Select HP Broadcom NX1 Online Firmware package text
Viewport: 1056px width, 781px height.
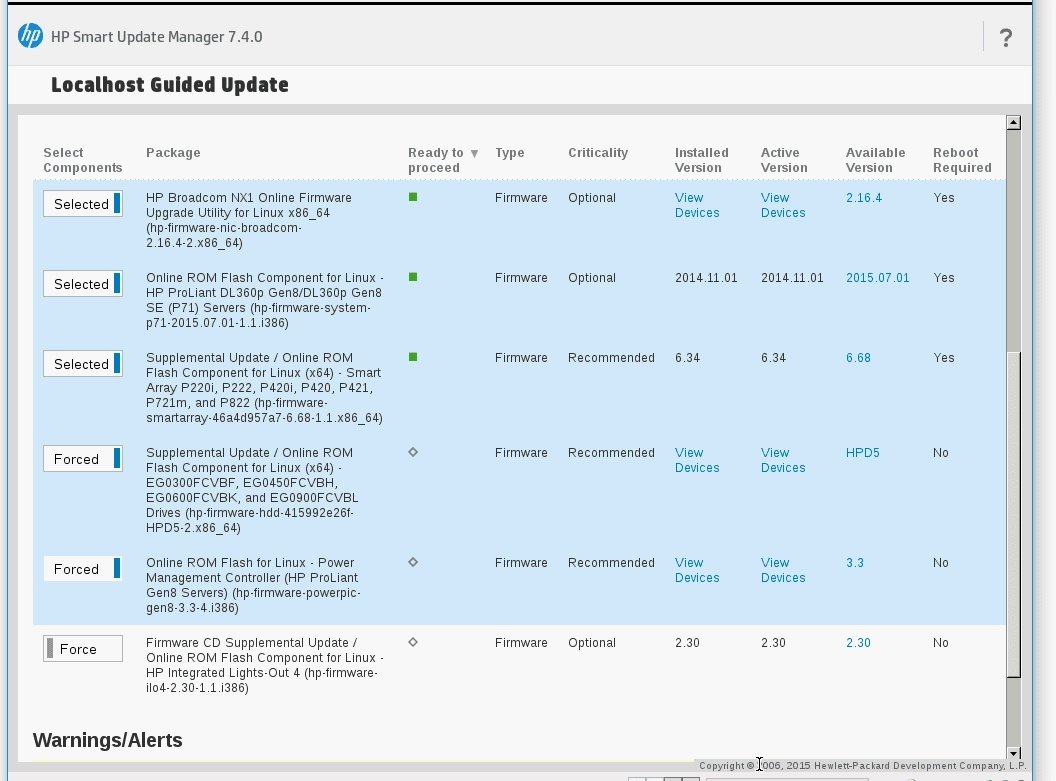tap(249, 219)
